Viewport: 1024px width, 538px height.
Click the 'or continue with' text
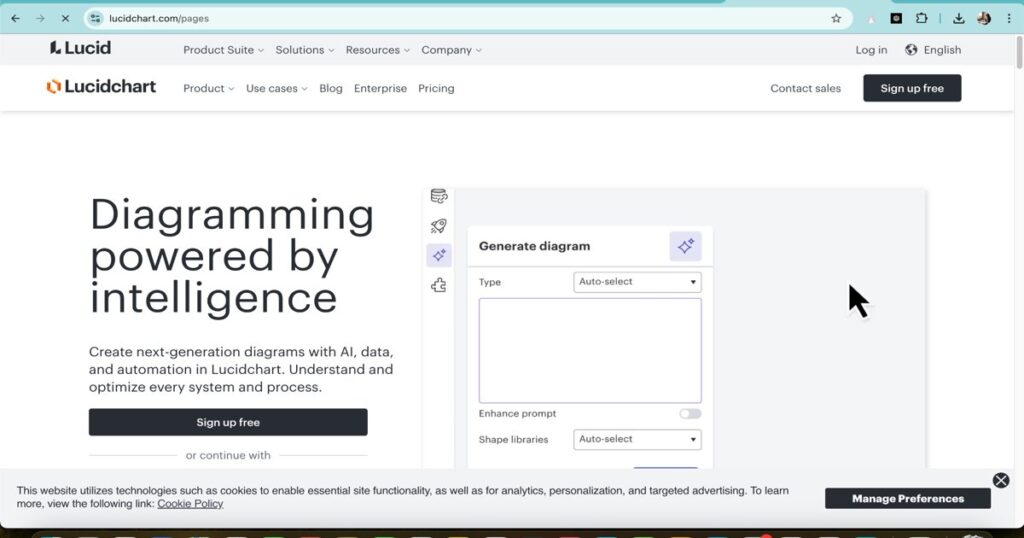pos(228,455)
